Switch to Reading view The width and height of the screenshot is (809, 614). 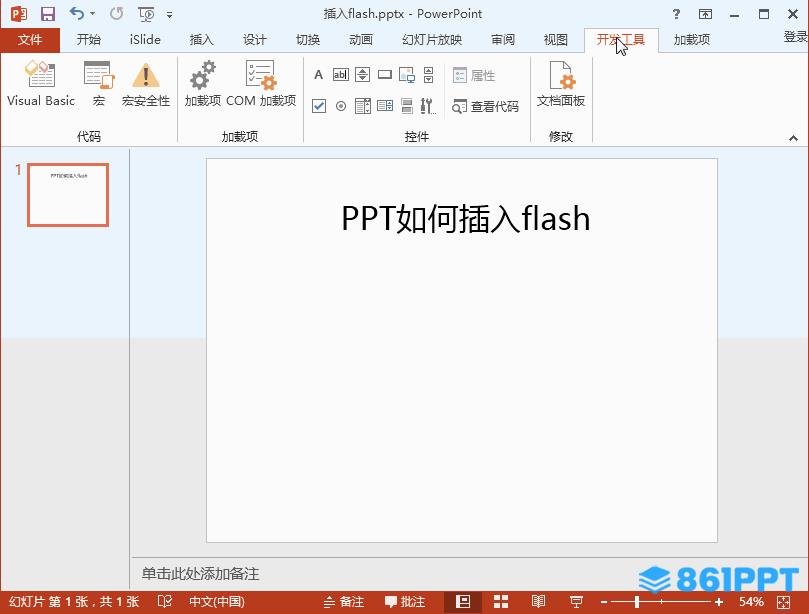[x=539, y=602]
